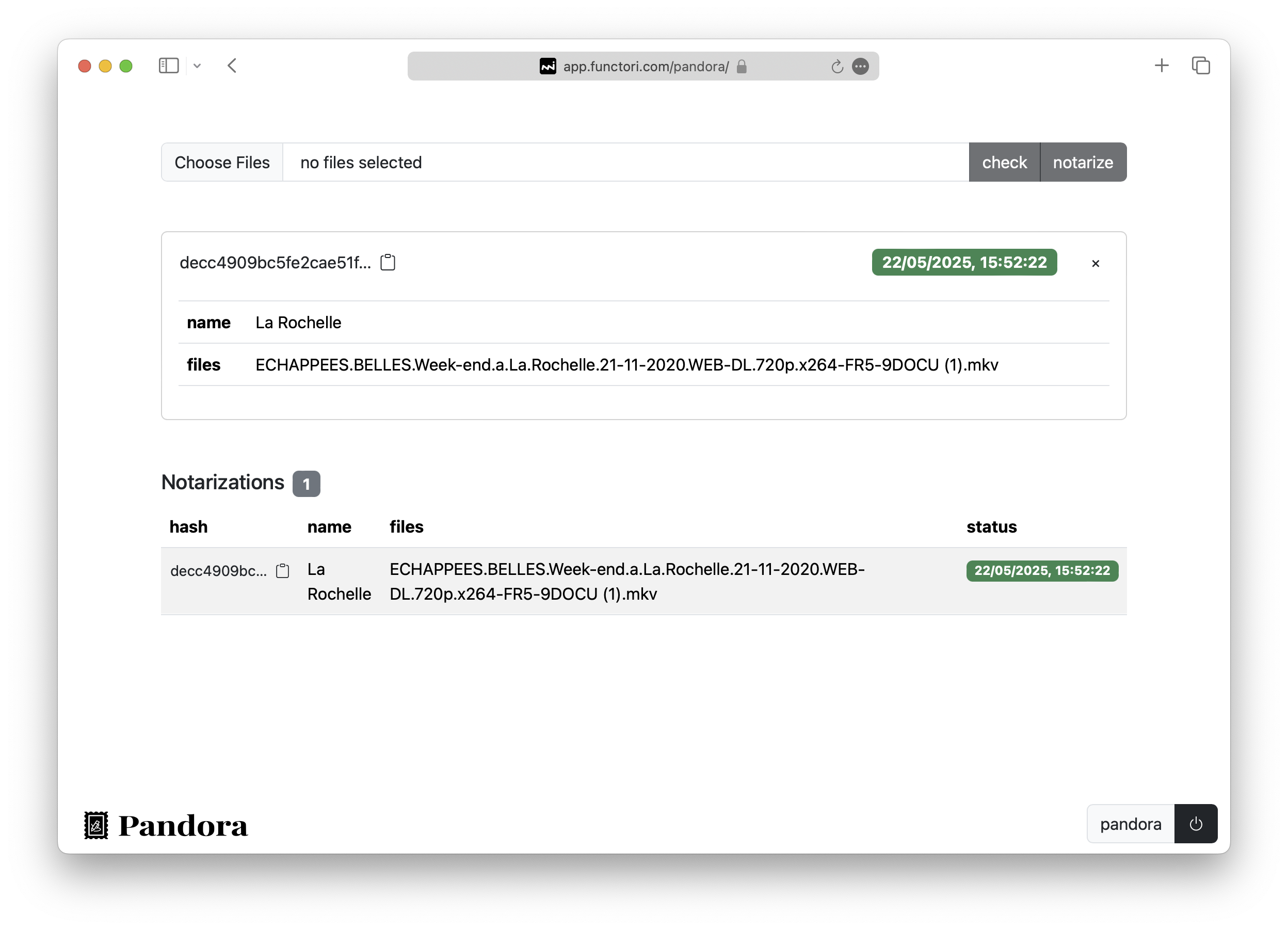
Task: Copy hash in the notarizations table row
Action: click(282, 571)
